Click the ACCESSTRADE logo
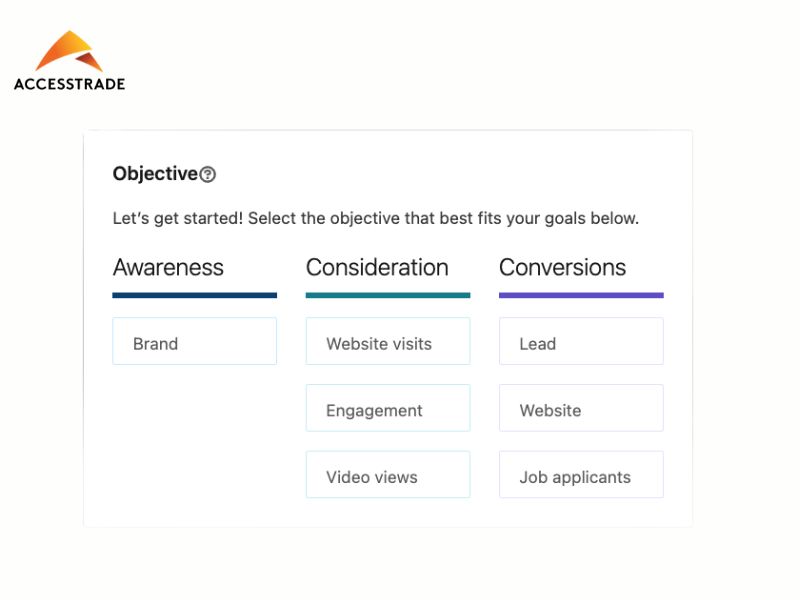The height and width of the screenshot is (600, 800). tap(69, 61)
